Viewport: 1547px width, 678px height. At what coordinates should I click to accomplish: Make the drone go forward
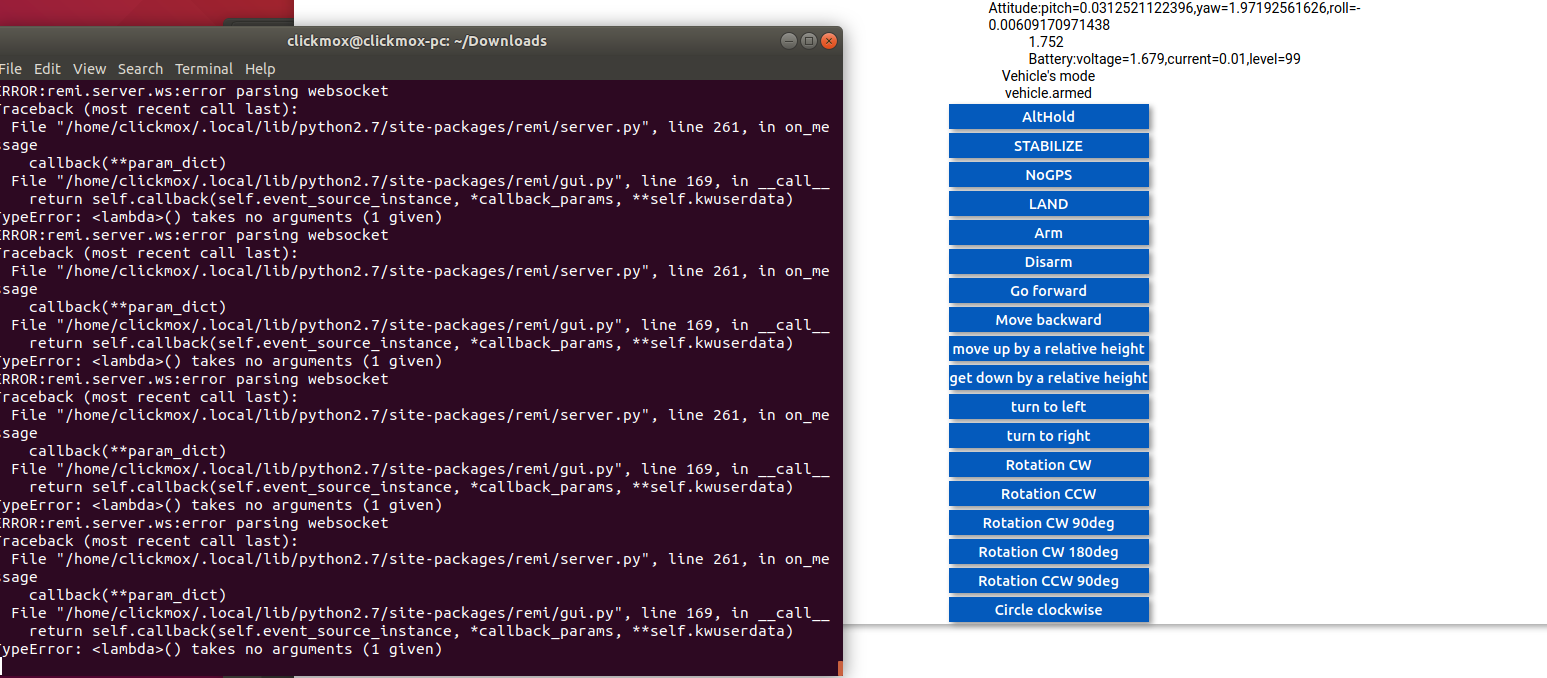(1048, 290)
